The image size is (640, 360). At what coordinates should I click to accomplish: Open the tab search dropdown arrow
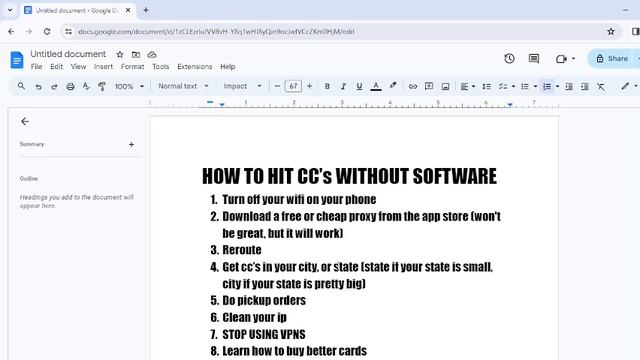coord(10,10)
